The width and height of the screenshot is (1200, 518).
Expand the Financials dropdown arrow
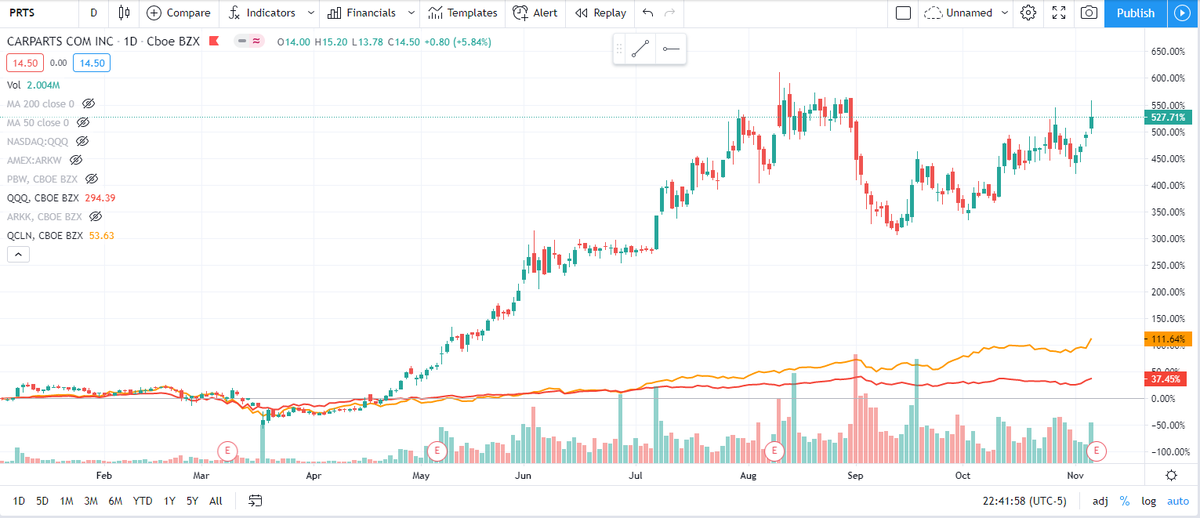411,13
